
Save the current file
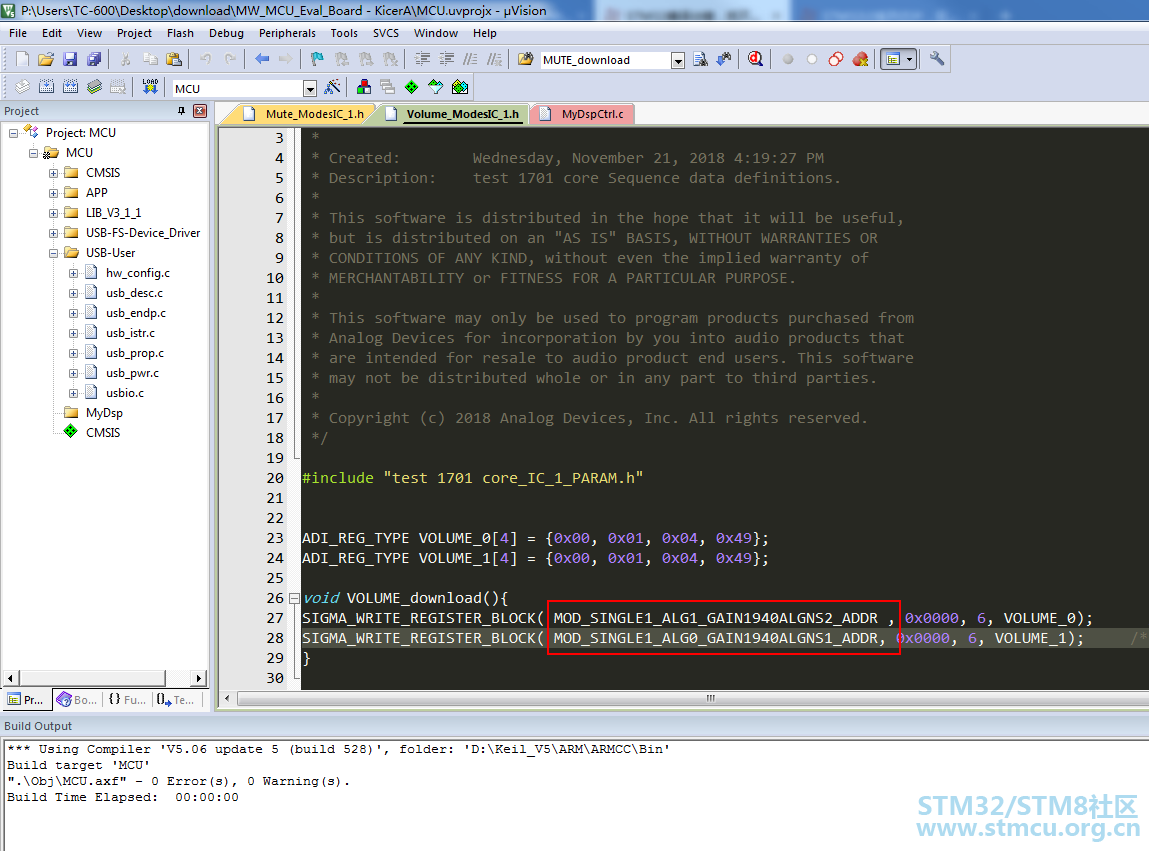click(70, 59)
